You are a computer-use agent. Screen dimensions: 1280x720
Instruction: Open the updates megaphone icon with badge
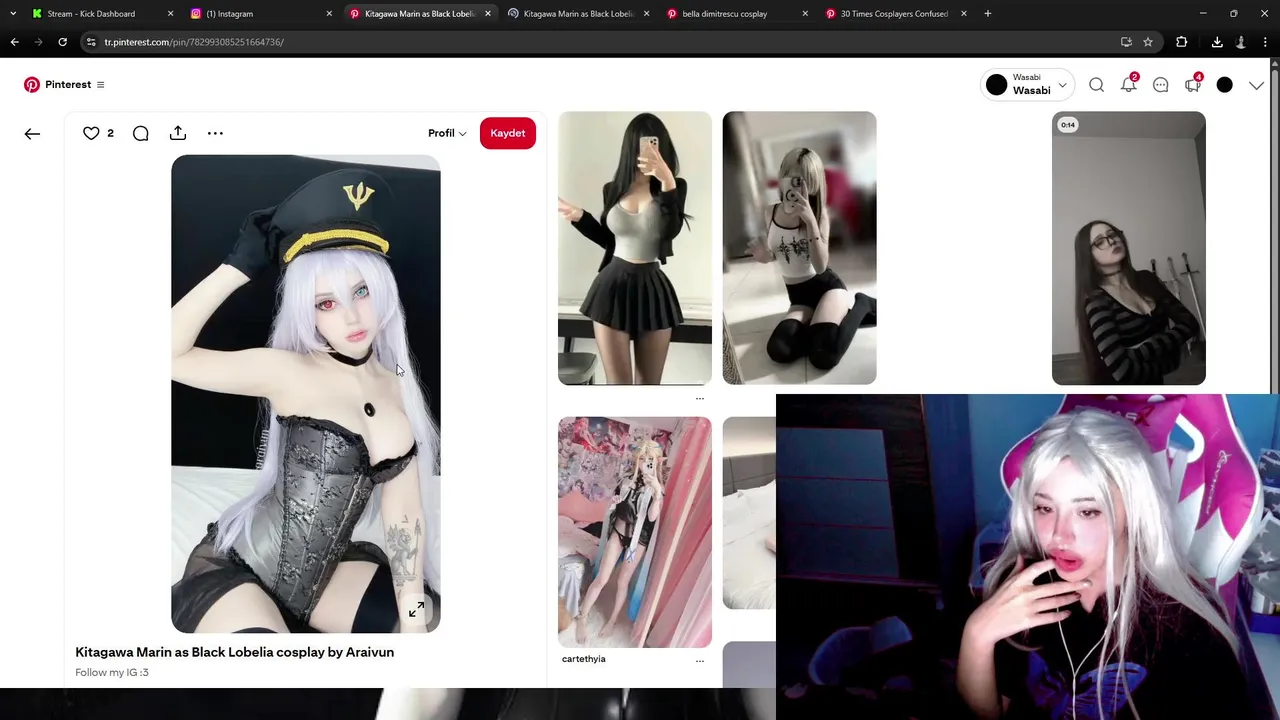[x=1193, y=85]
